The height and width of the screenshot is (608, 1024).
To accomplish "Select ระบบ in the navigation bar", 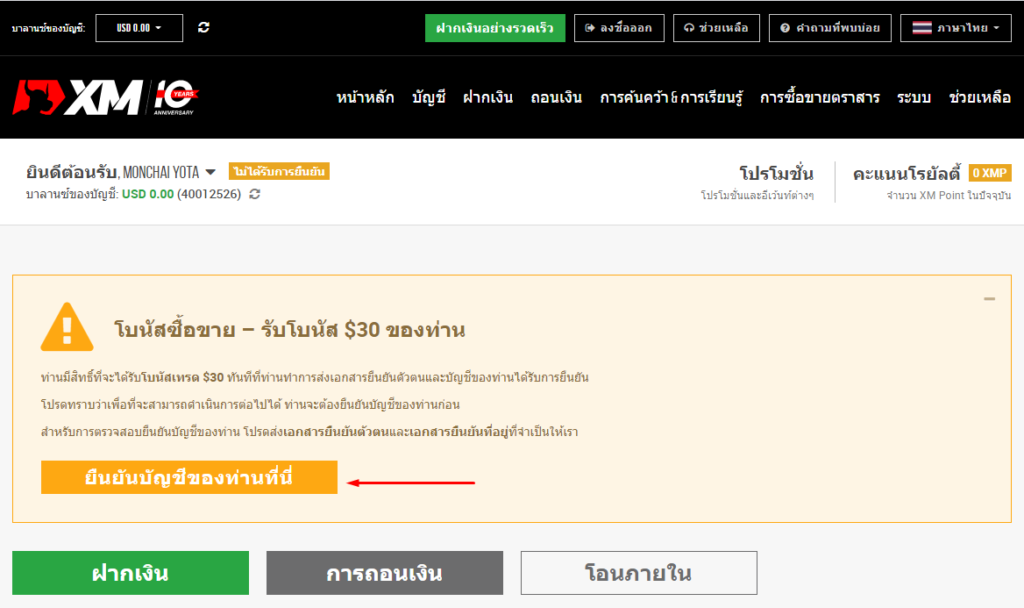I will pos(914,98).
